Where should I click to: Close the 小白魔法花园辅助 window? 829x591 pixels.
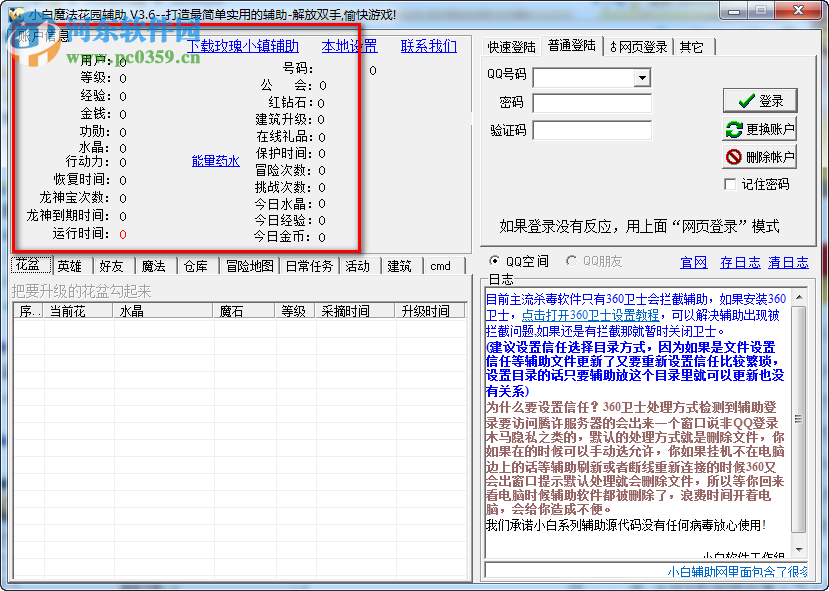coord(799,11)
